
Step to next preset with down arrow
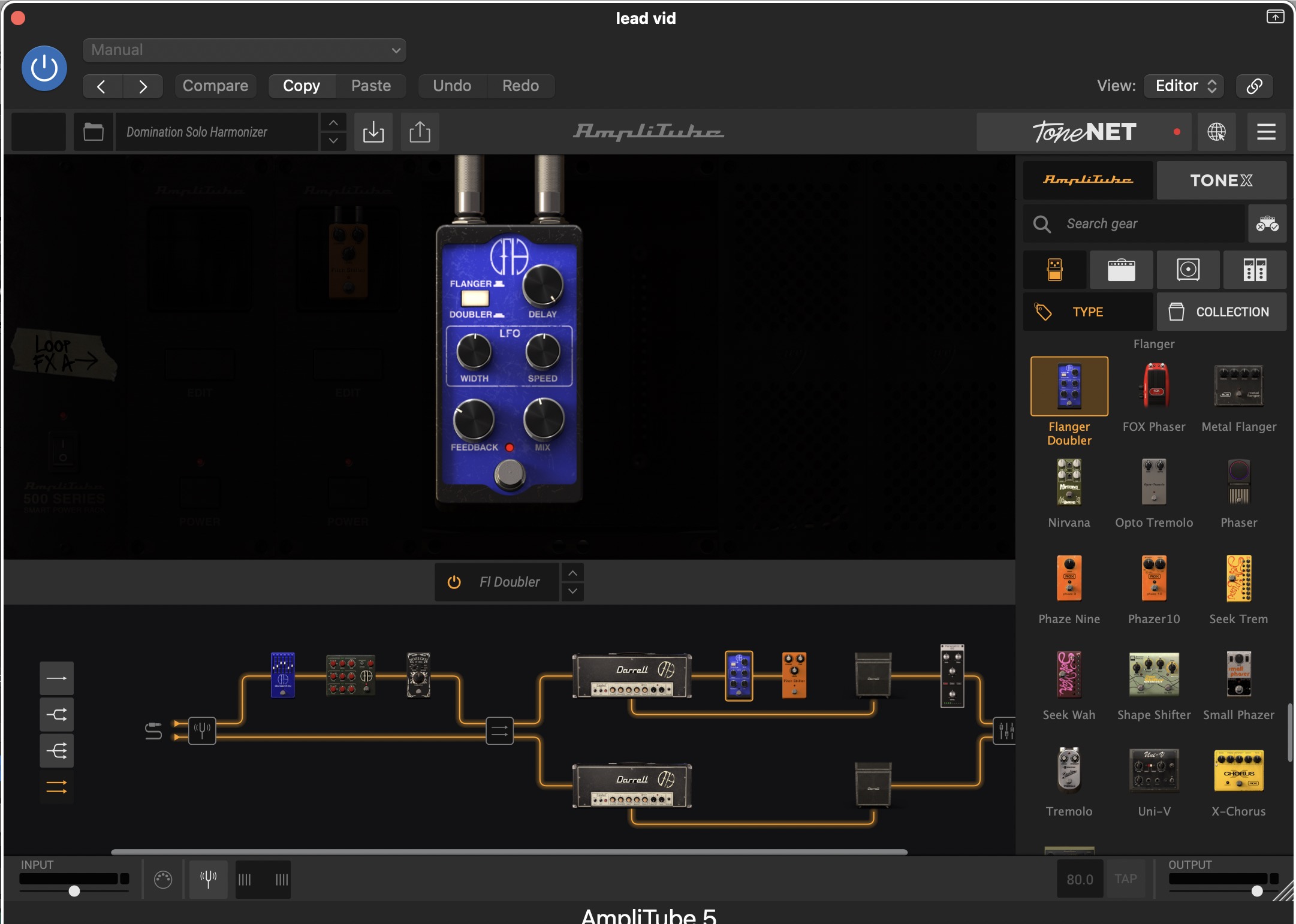click(333, 141)
